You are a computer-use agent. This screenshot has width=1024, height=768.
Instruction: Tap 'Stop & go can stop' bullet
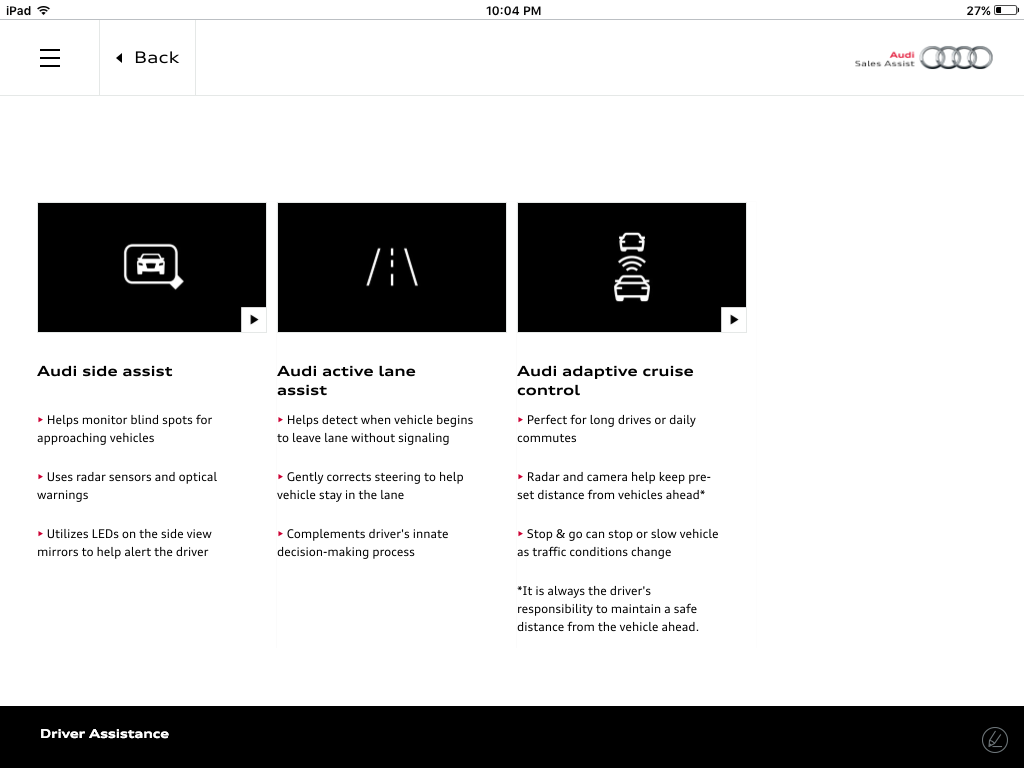pyautogui.click(x=618, y=542)
